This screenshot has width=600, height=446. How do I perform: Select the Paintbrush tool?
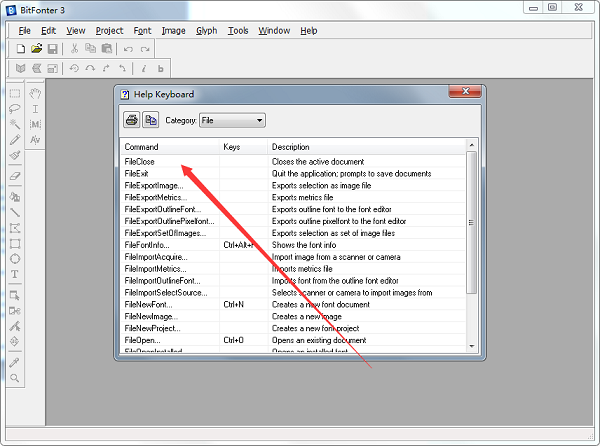tap(15, 155)
